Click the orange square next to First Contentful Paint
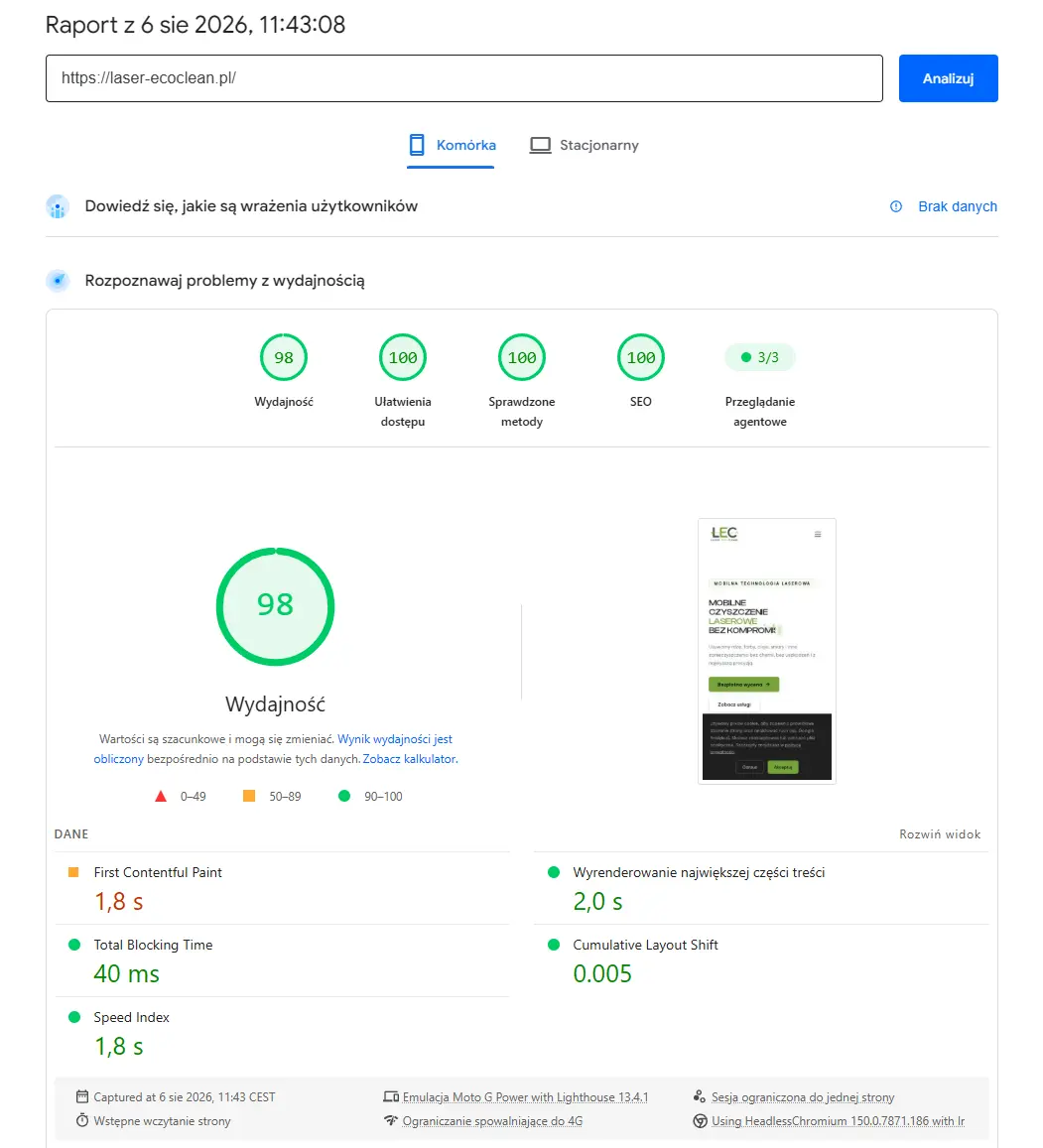 pos(73,872)
